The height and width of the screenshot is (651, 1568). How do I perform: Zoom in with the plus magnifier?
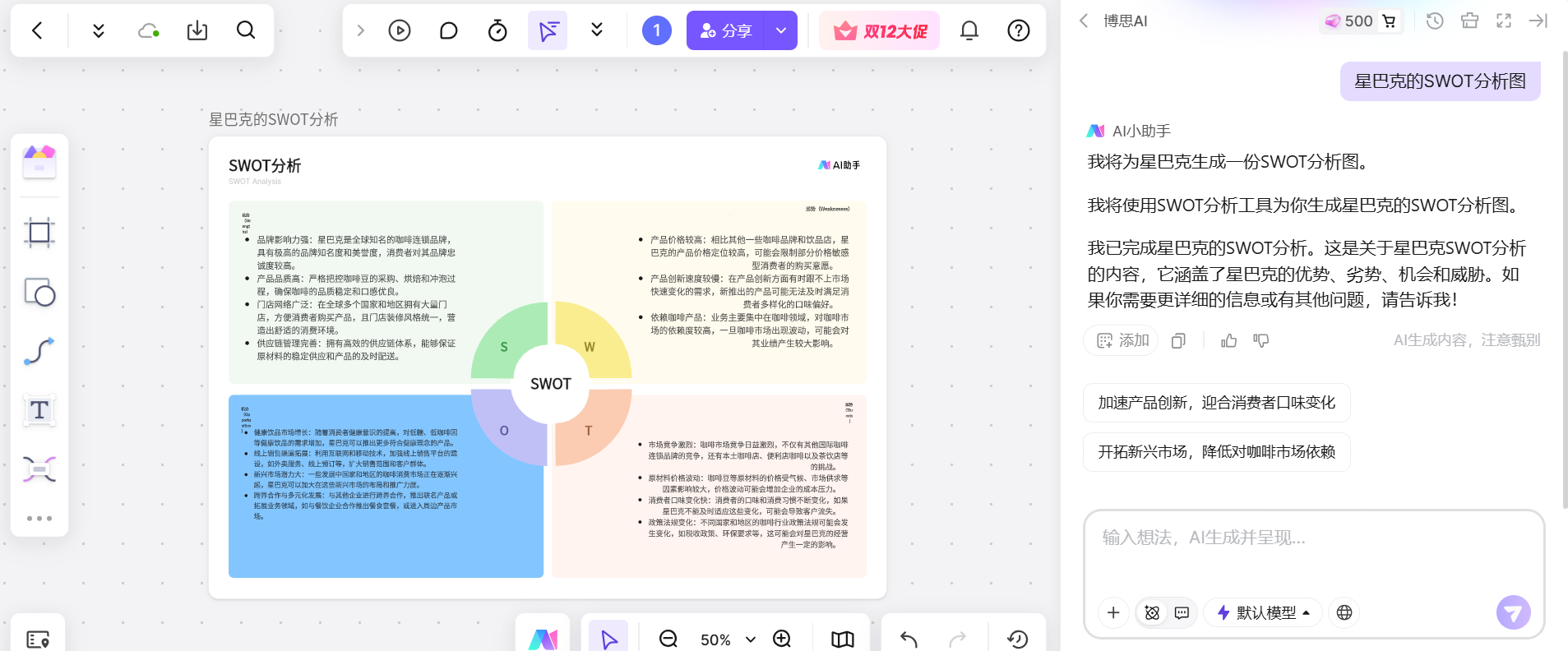(x=782, y=639)
